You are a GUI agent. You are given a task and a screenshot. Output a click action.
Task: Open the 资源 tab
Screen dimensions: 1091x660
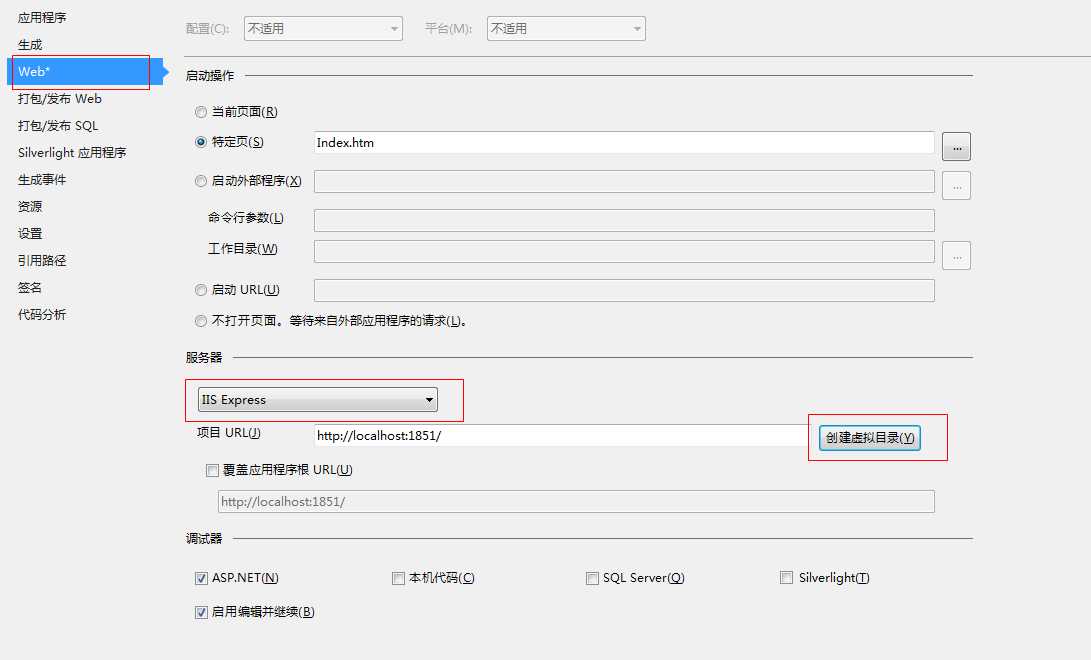[x=30, y=207]
